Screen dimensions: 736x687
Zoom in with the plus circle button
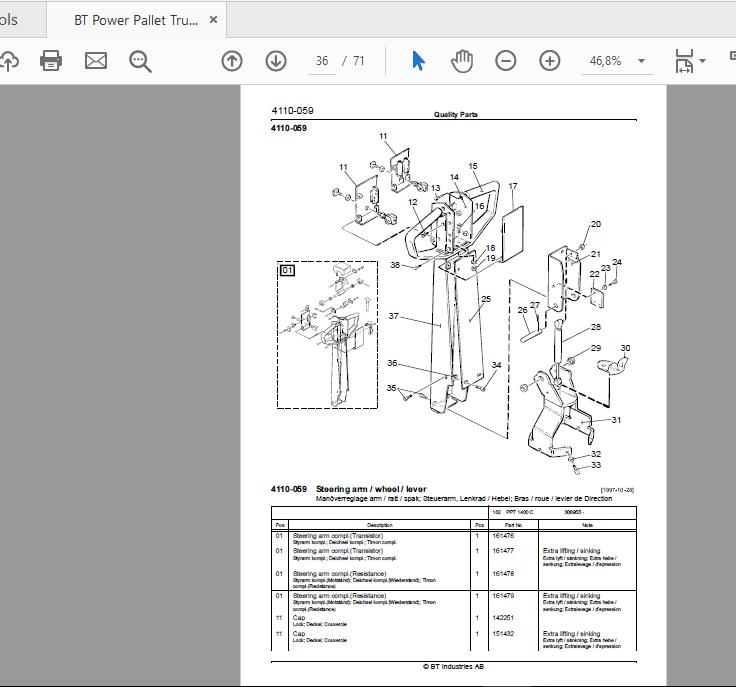click(x=550, y=61)
